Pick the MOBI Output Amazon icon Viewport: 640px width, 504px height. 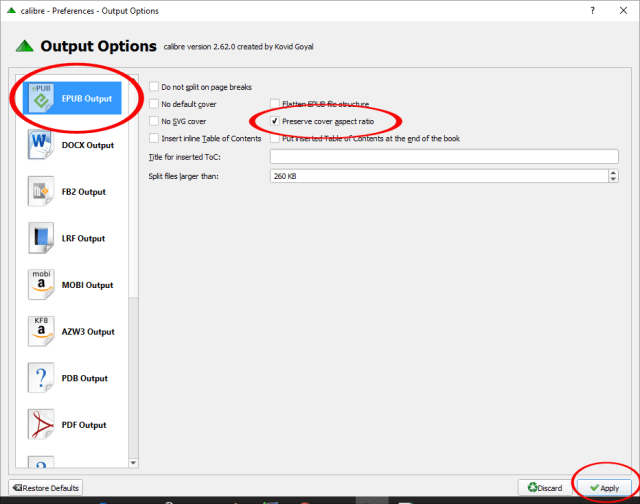pyautogui.click(x=41, y=284)
